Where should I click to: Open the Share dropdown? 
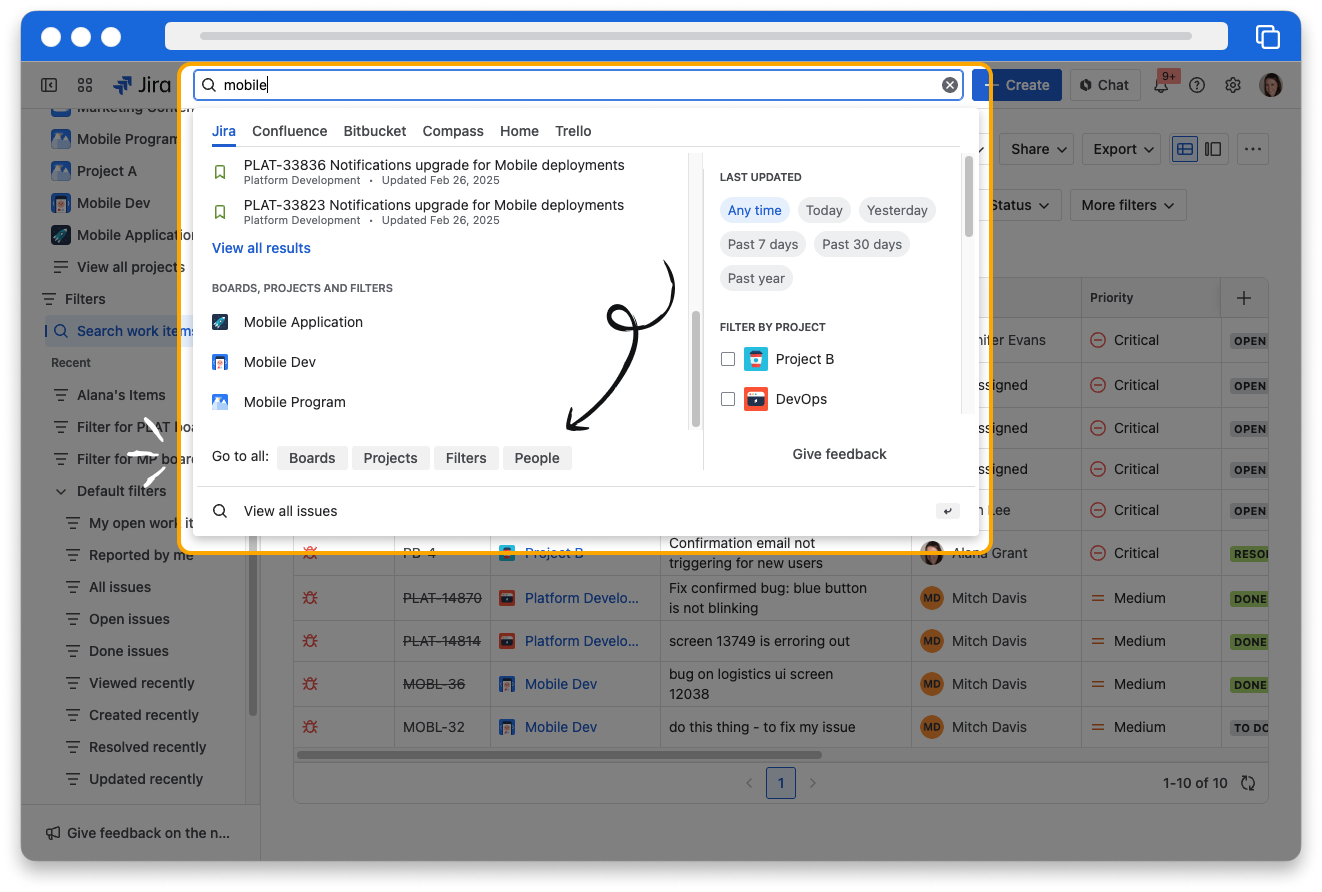(x=1036, y=149)
